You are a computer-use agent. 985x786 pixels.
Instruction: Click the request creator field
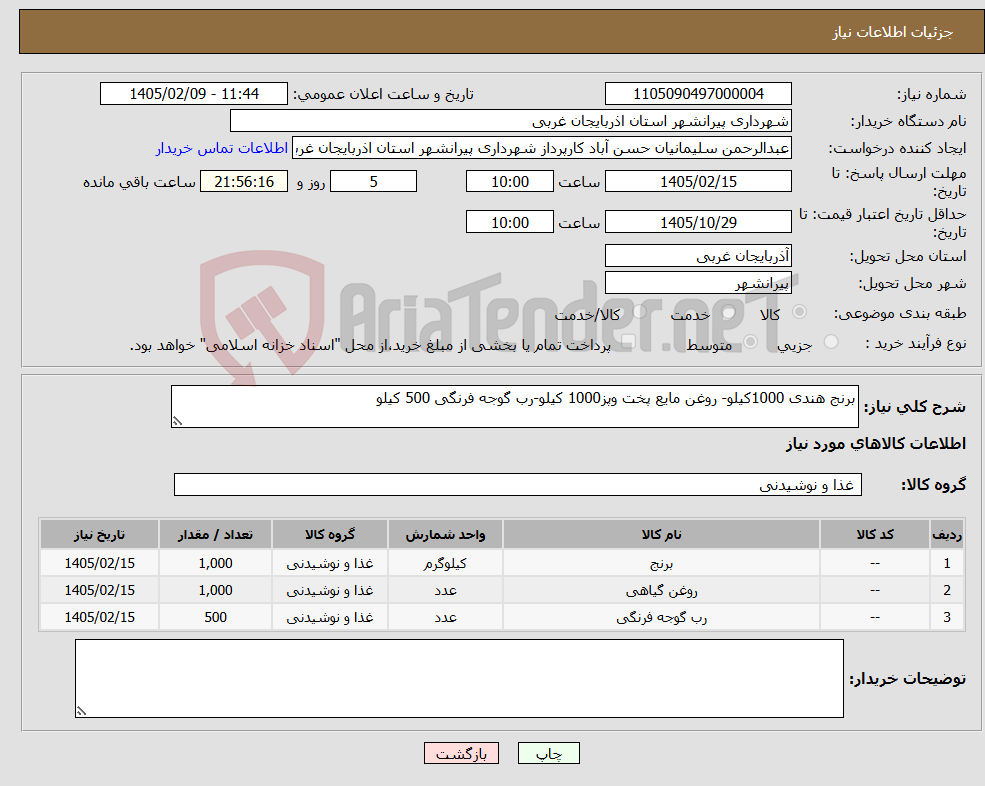(x=541, y=148)
